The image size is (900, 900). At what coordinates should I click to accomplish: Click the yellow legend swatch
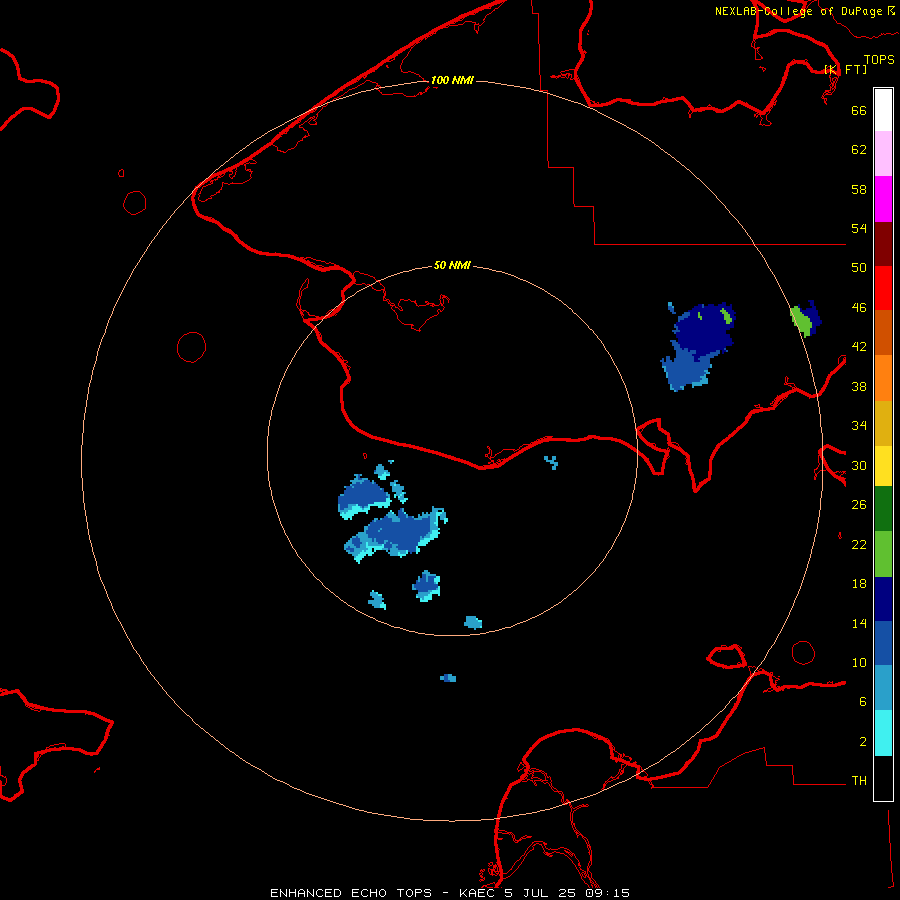(883, 465)
